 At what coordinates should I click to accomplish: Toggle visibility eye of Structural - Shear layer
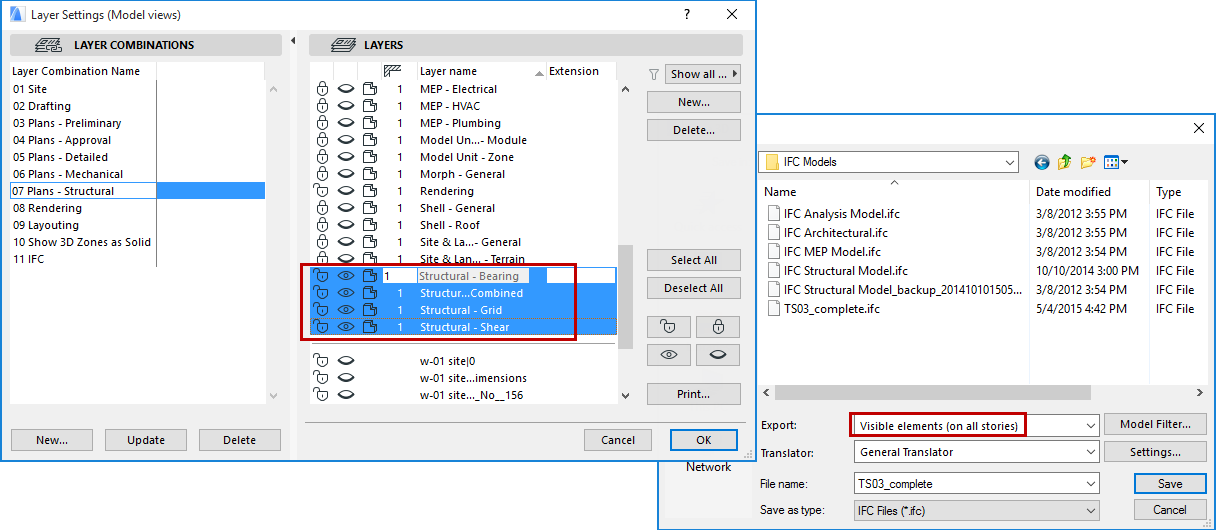(x=346, y=327)
